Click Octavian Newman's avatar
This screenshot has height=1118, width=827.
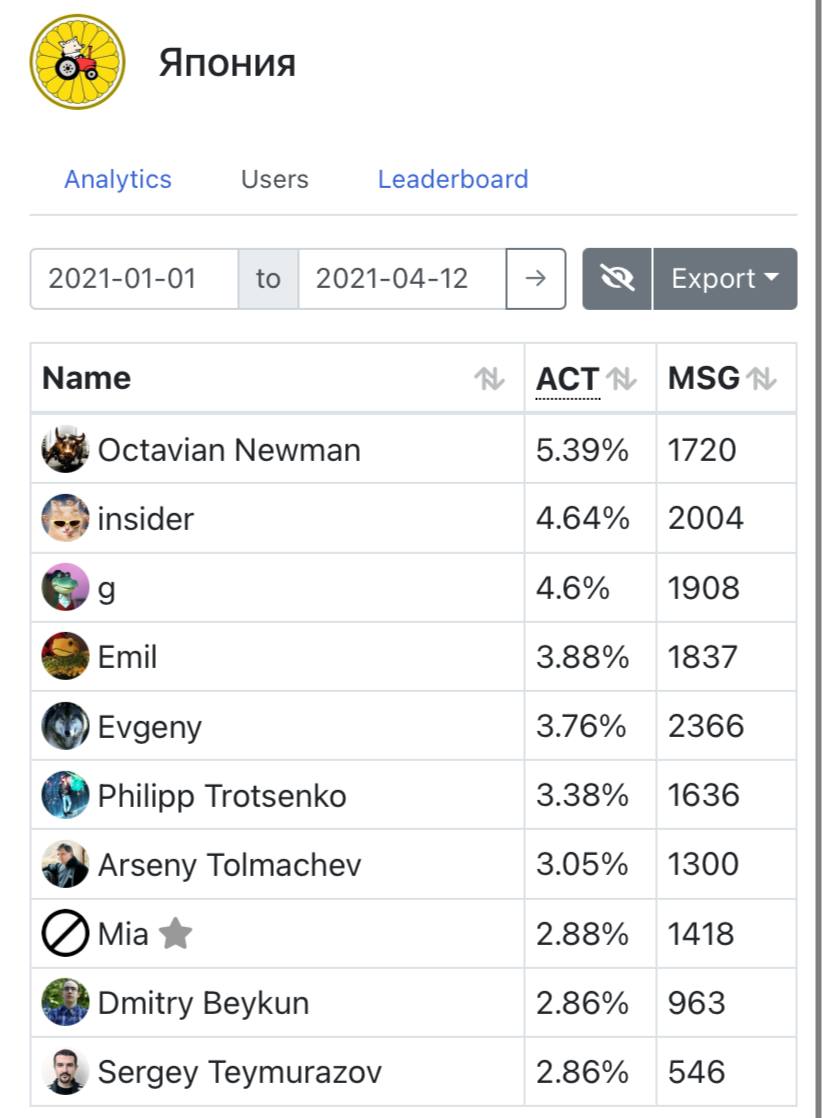coord(65,449)
